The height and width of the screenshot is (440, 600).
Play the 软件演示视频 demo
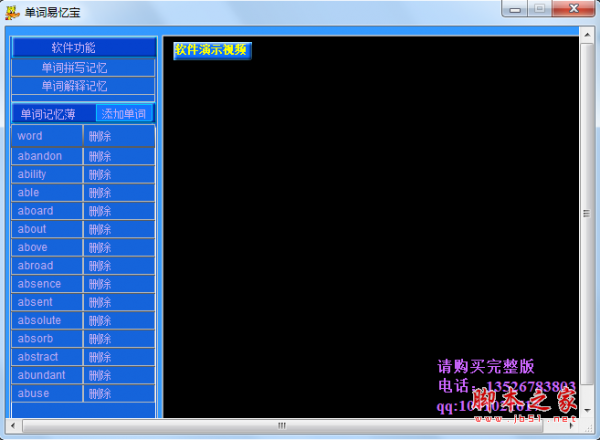(x=212, y=51)
